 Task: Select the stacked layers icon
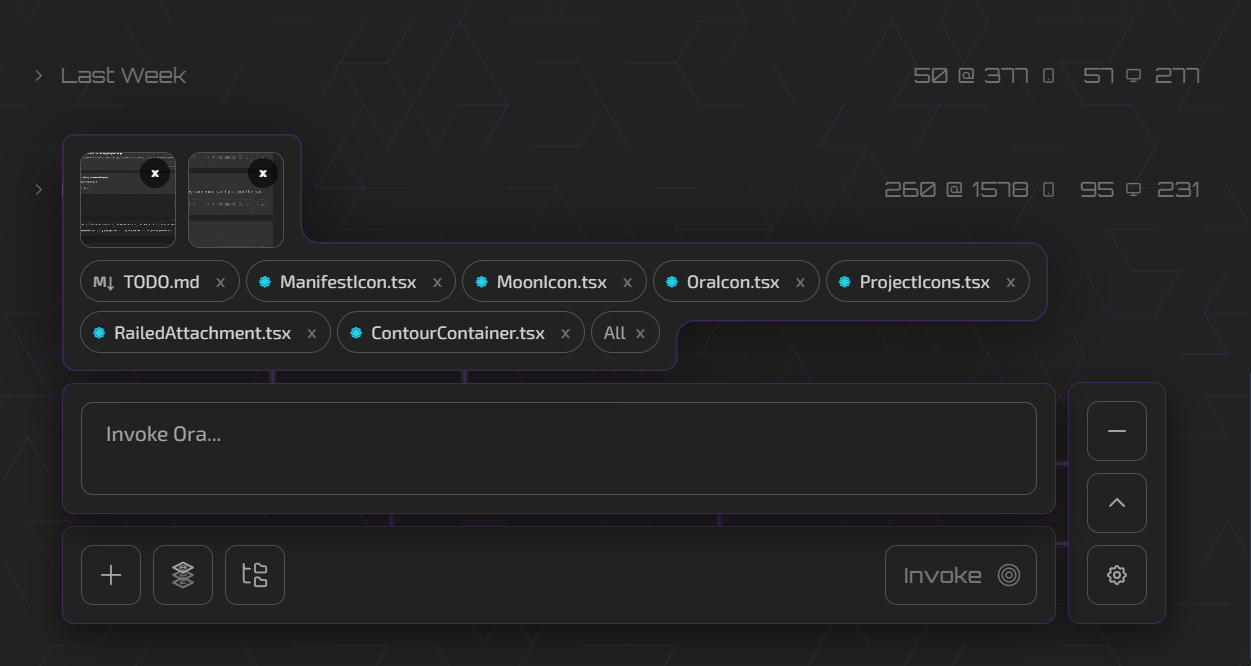click(x=182, y=574)
